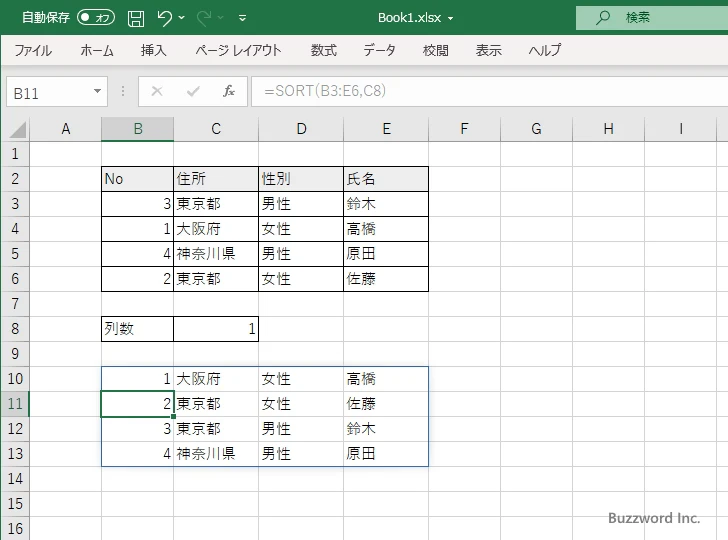This screenshot has height=540, width=728.
Task: Click the Name Box showing B11
Action: click(x=48, y=92)
